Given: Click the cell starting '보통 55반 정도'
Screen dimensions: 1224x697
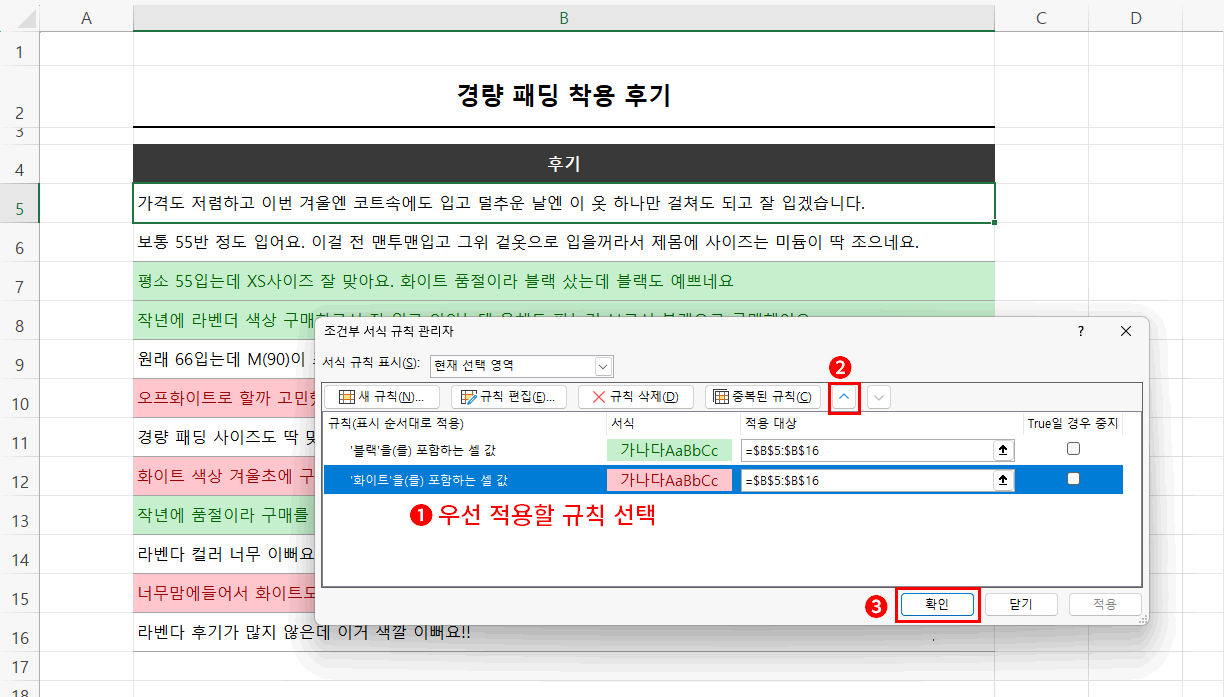Looking at the screenshot, I should click(564, 242).
